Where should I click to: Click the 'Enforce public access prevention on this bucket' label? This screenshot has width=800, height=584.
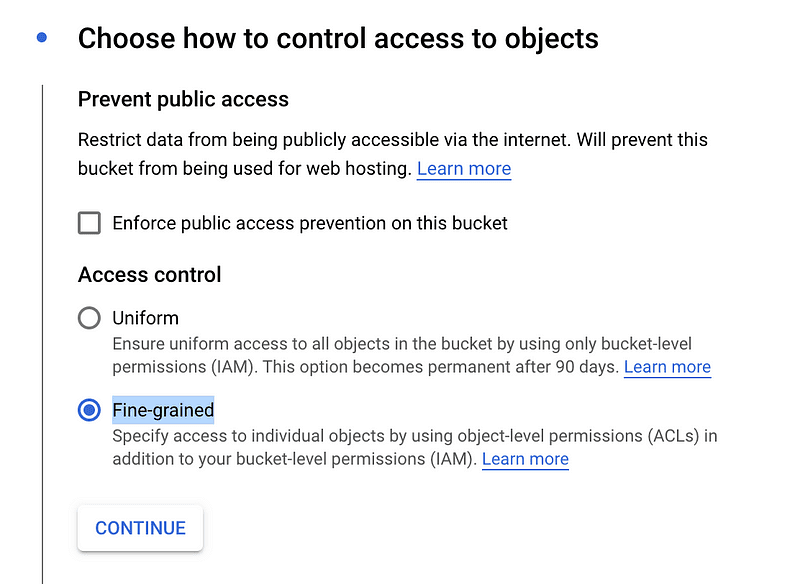[x=310, y=223]
